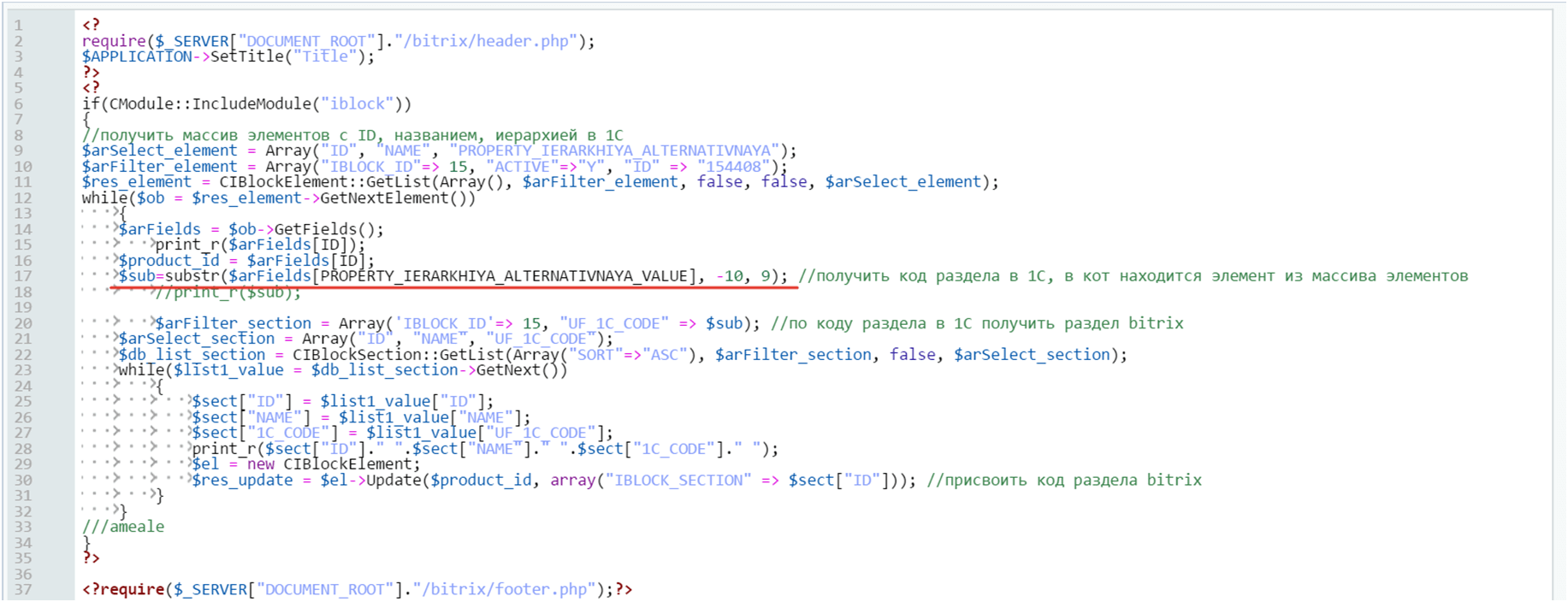Click the commented-out print_r($sub) line
Screen dimensions: 1568x602
[x=228, y=292]
